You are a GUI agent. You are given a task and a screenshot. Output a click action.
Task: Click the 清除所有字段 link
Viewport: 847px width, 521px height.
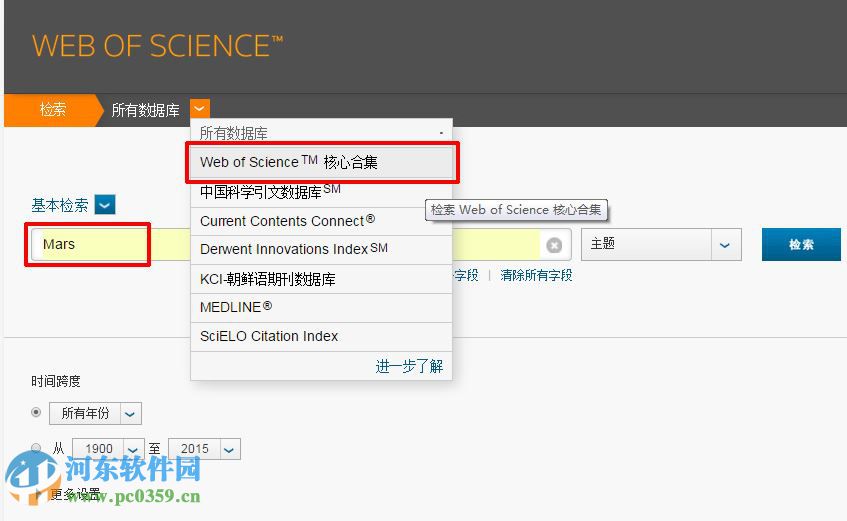536,275
